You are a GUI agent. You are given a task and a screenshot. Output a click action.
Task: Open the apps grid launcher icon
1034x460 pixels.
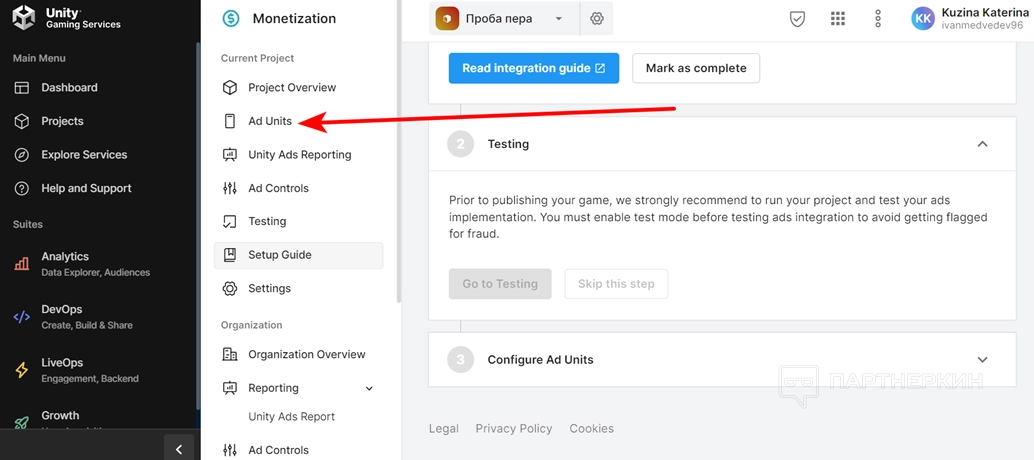point(838,19)
